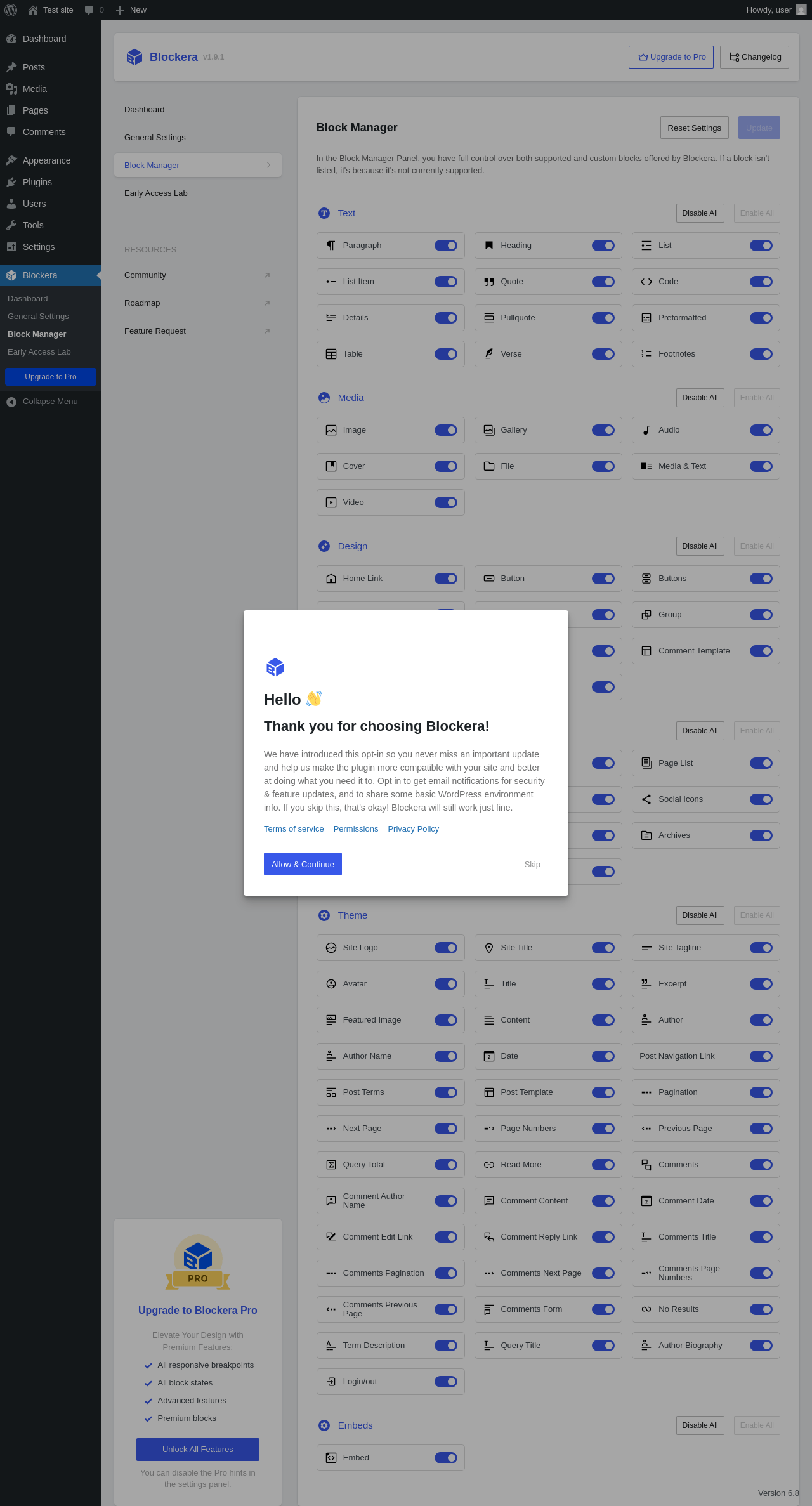Click the Code block icon
The height and width of the screenshot is (1506, 812).
point(646,282)
